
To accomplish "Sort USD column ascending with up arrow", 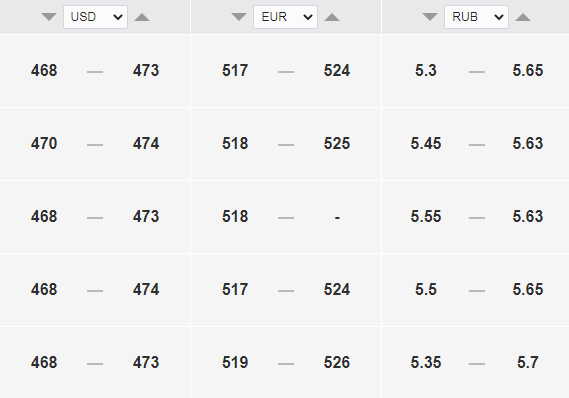I will [142, 17].
